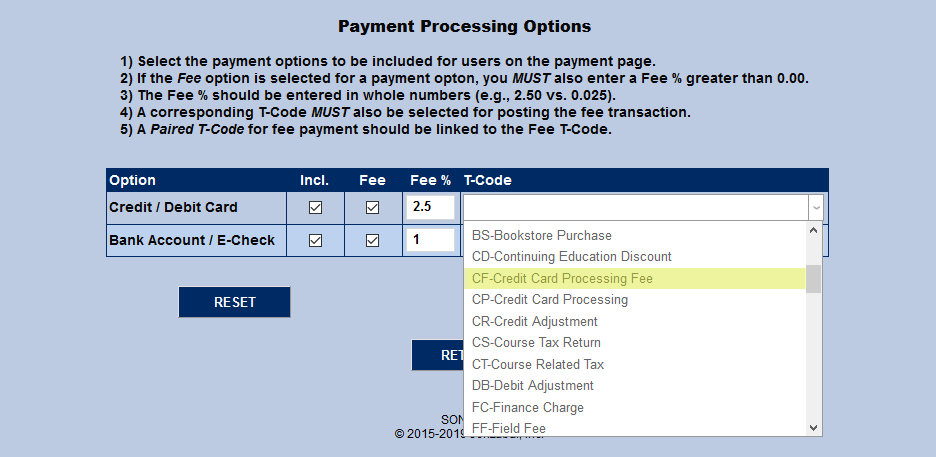The width and height of the screenshot is (936, 457).
Task: Pick DB-Debit Adjustment option
Action: click(532, 385)
